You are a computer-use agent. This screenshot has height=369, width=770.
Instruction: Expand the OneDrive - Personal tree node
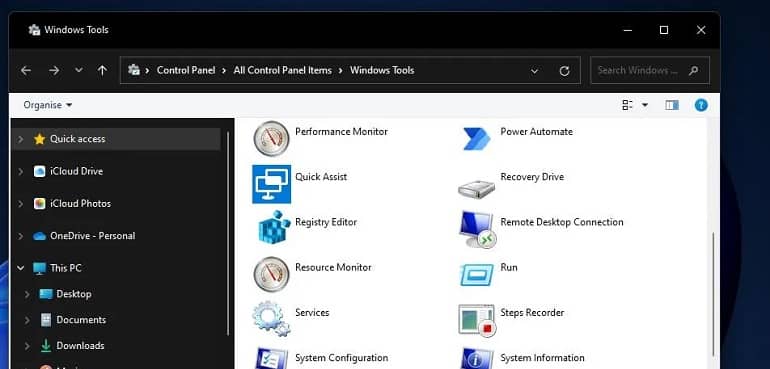[21, 236]
